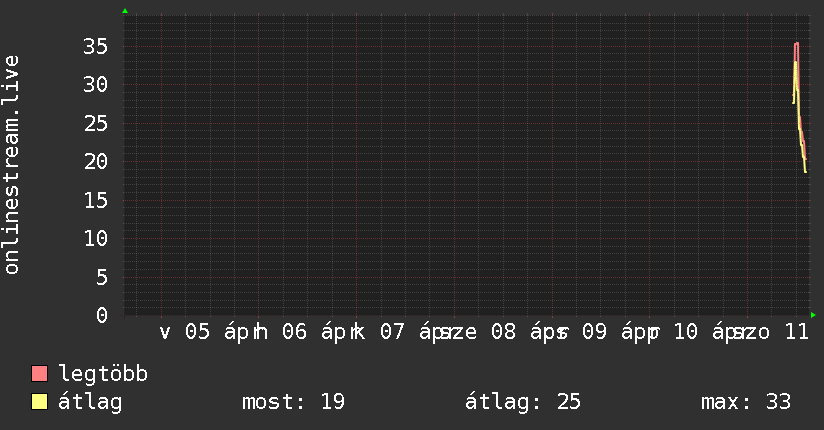Click the 'max: 33' statistic
Image resolution: width=824 pixels, height=430 pixels.
[746, 402]
